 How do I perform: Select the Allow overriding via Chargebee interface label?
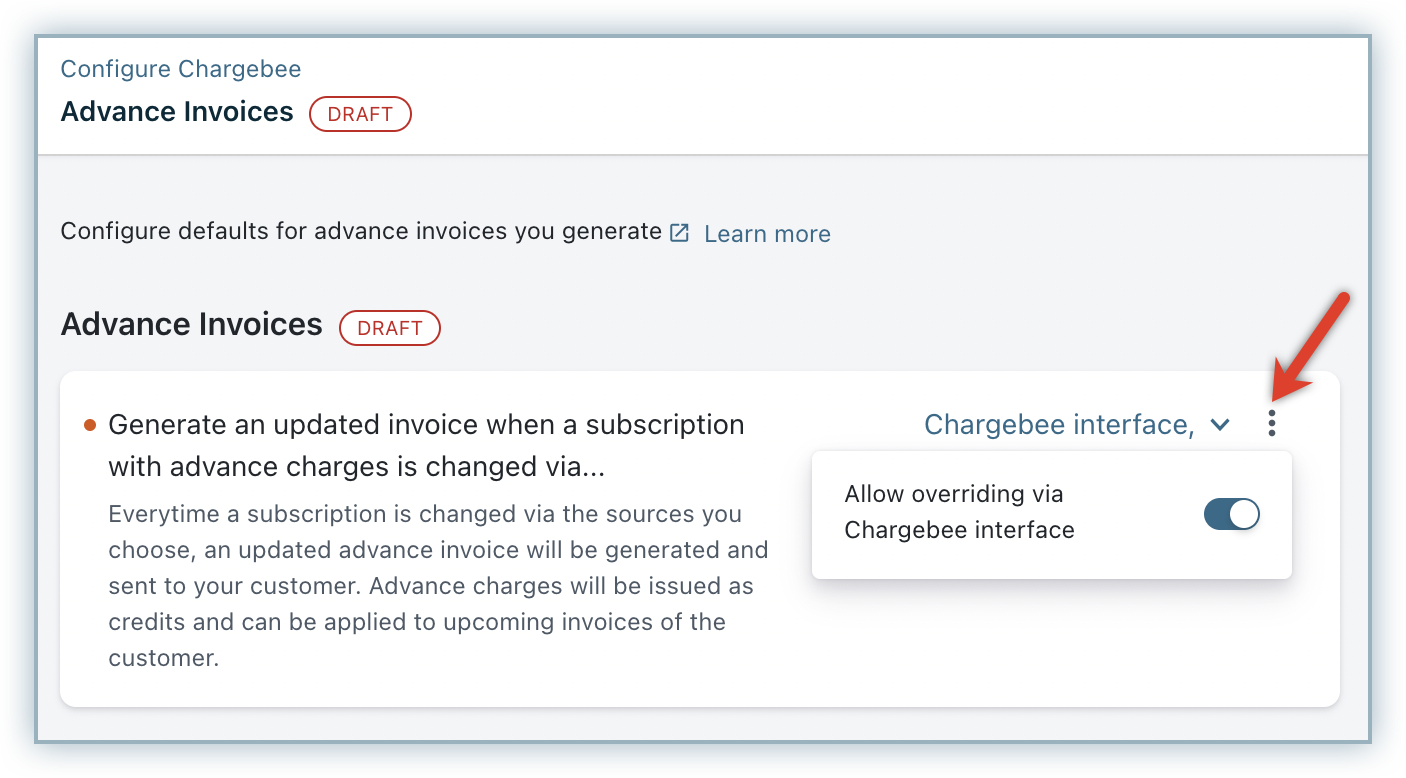pos(958,512)
